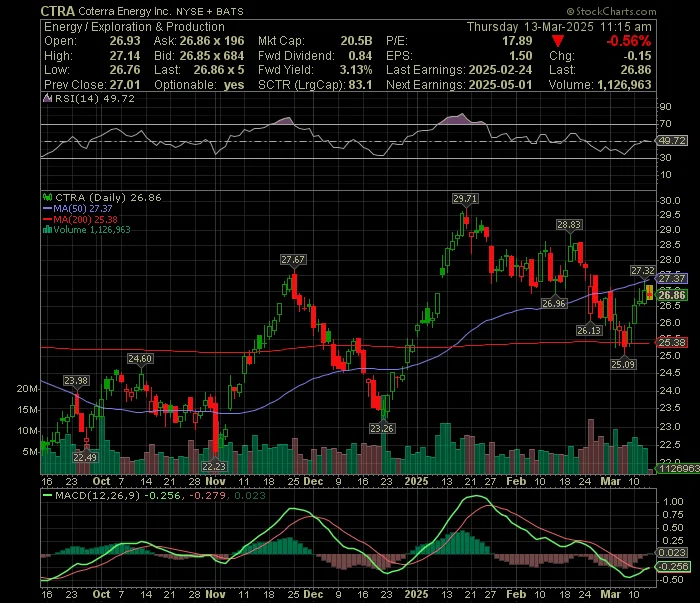This screenshot has height=603, width=700.
Task: Click the 23.98 September high annotation
Action: click(76, 381)
